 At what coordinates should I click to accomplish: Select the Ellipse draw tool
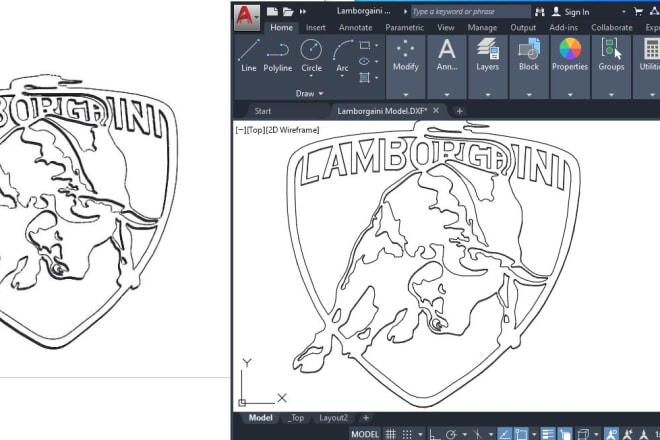point(364,61)
